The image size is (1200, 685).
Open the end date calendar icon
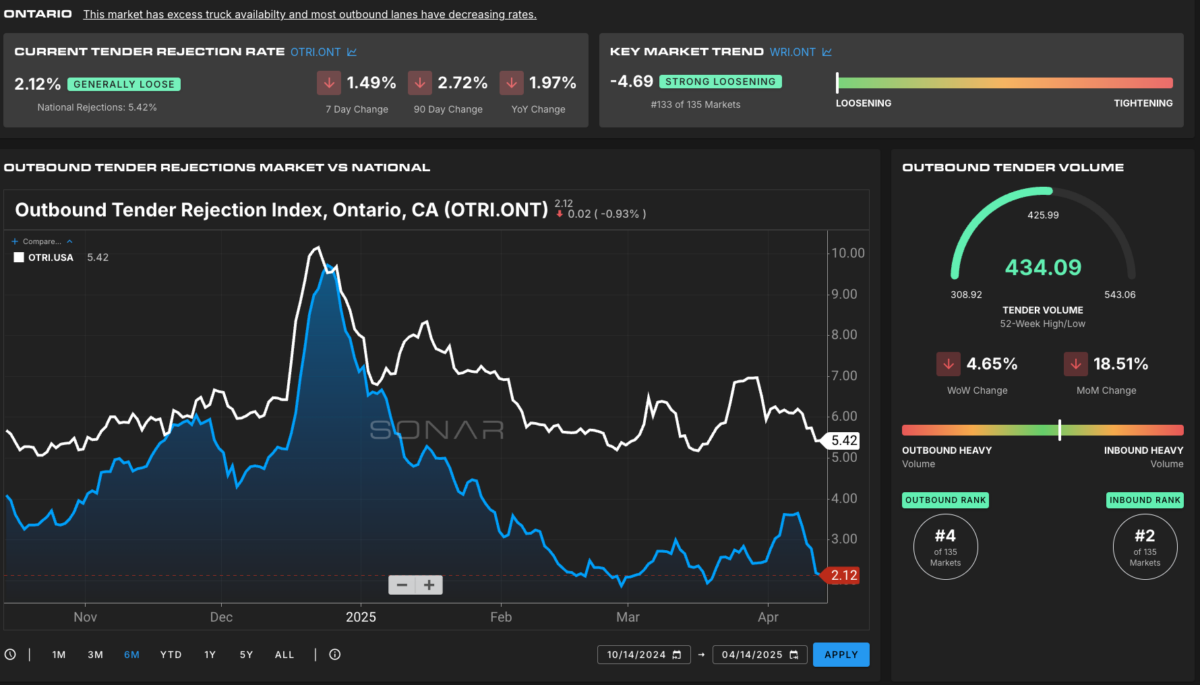793,655
